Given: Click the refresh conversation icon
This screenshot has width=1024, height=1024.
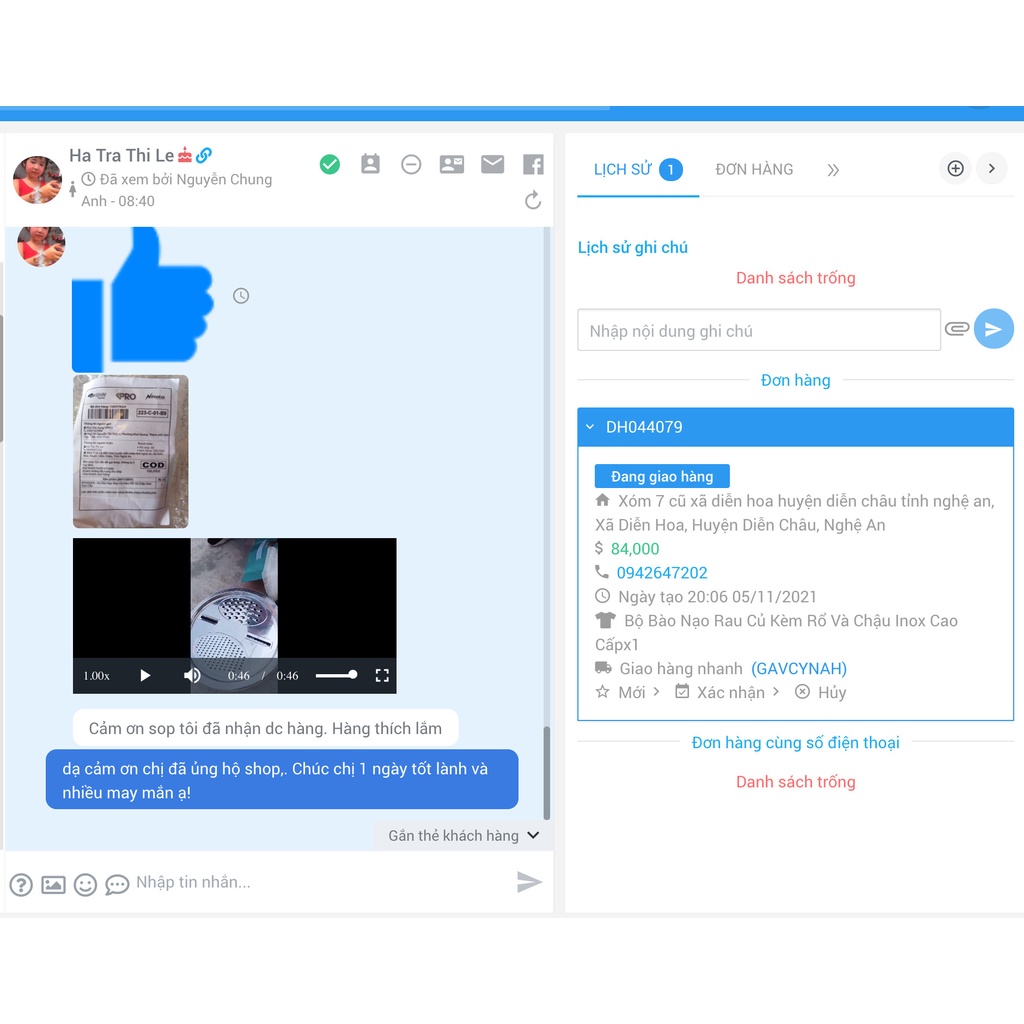Looking at the screenshot, I should 533,201.
